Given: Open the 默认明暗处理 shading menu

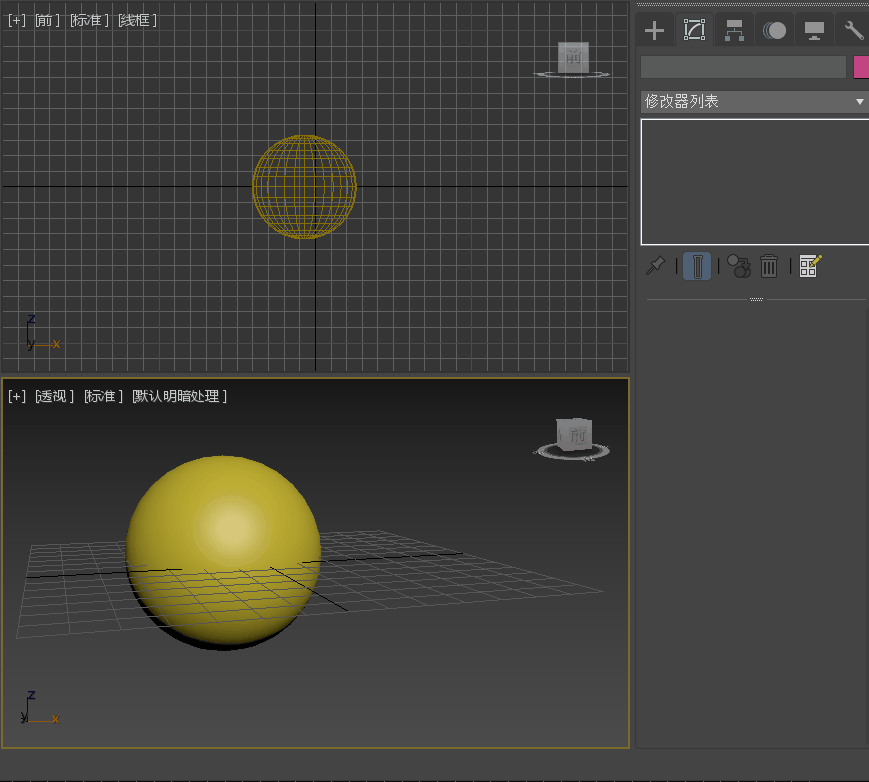Looking at the screenshot, I should point(180,396).
